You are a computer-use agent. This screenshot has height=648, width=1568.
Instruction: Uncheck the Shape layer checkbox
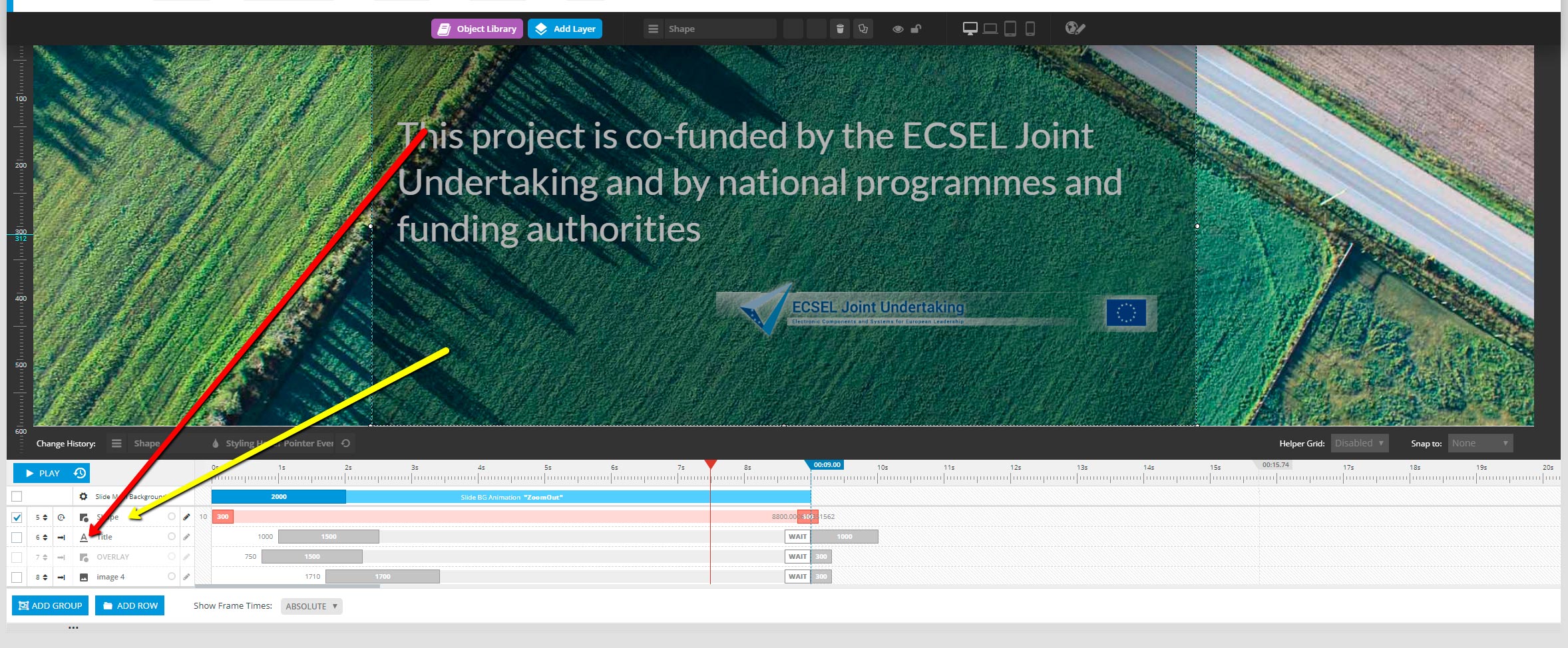[17, 517]
